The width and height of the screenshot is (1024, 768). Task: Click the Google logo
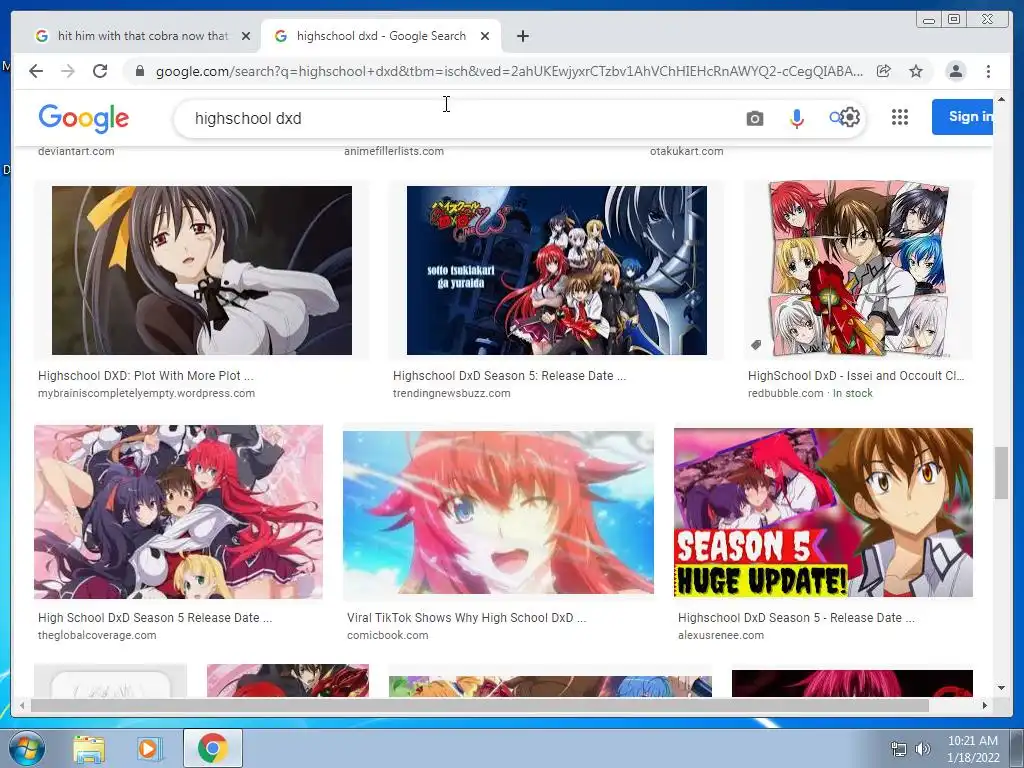[84, 118]
